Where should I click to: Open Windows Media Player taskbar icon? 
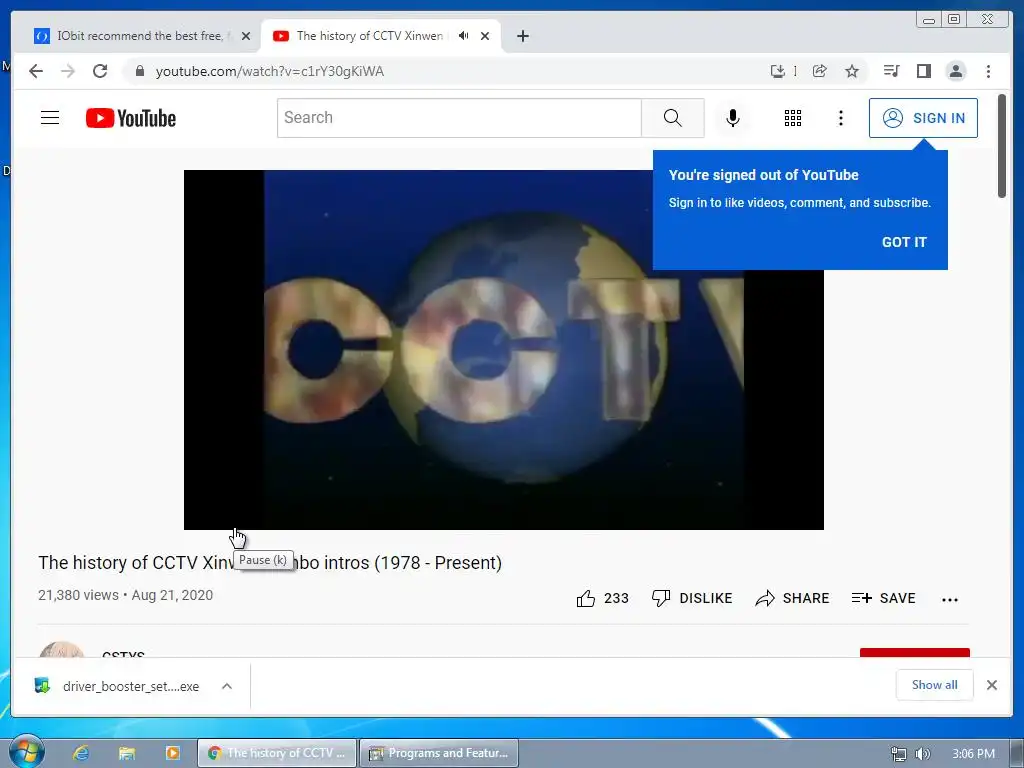[x=172, y=753]
